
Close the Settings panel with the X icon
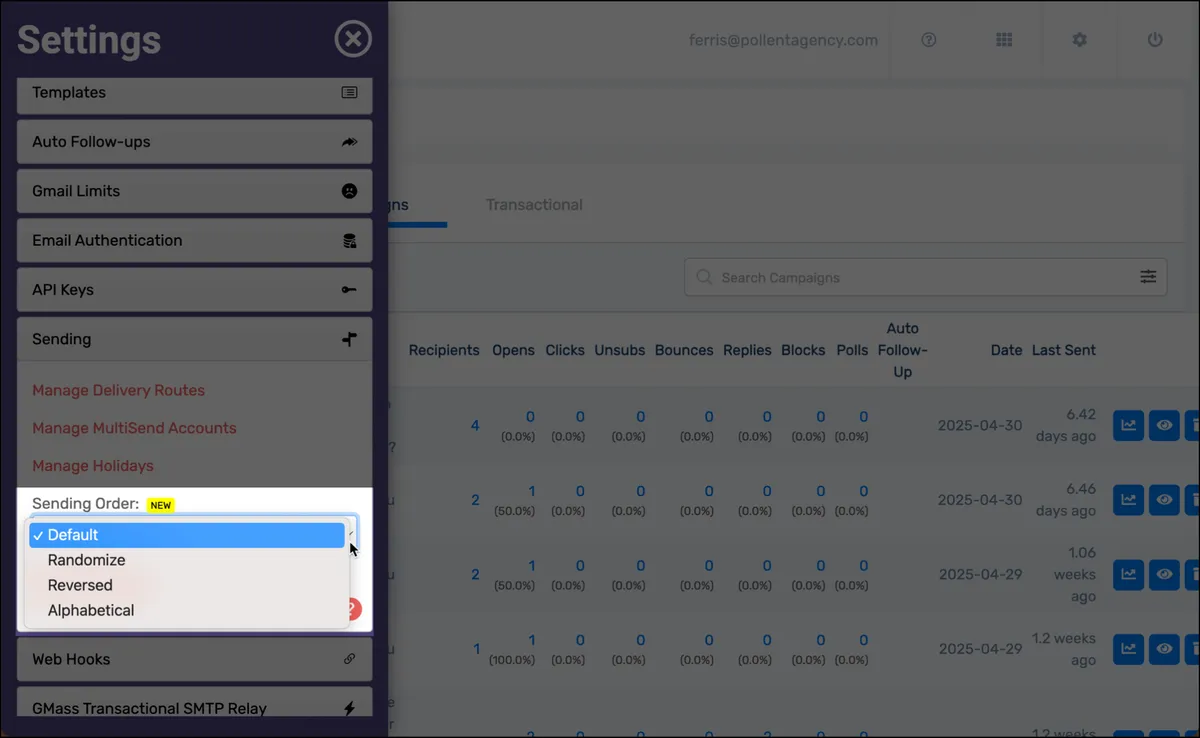[352, 40]
